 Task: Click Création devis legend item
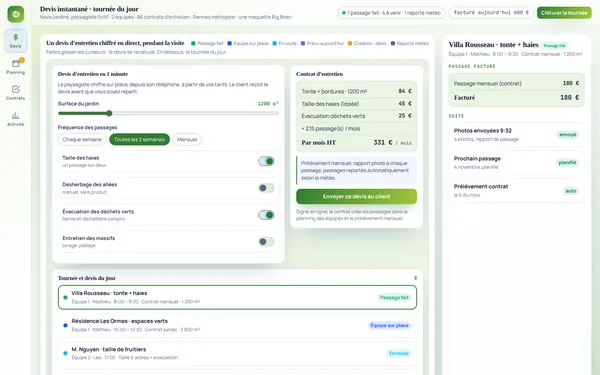367,43
